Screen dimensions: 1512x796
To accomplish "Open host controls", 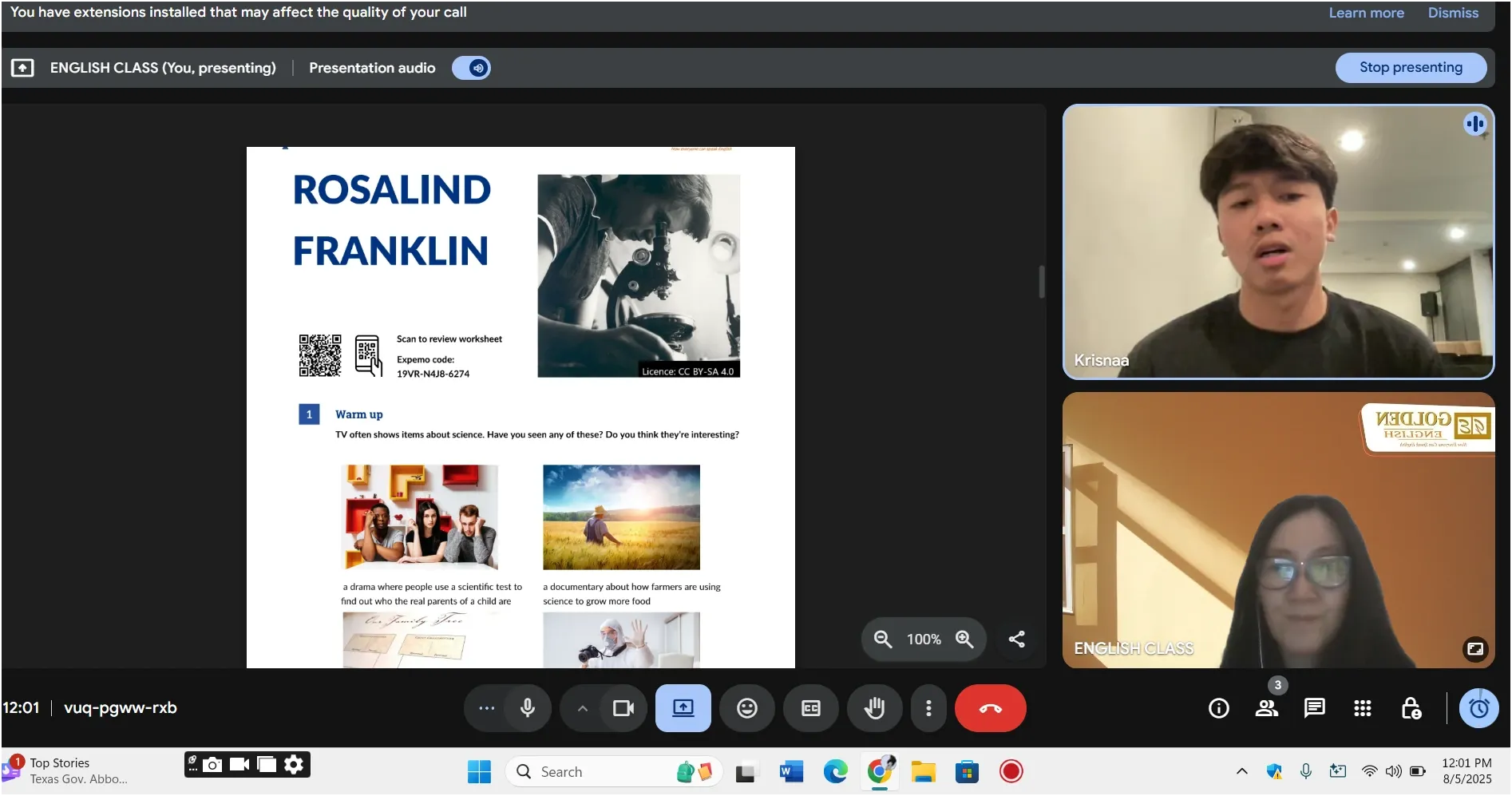I will coord(1411,708).
